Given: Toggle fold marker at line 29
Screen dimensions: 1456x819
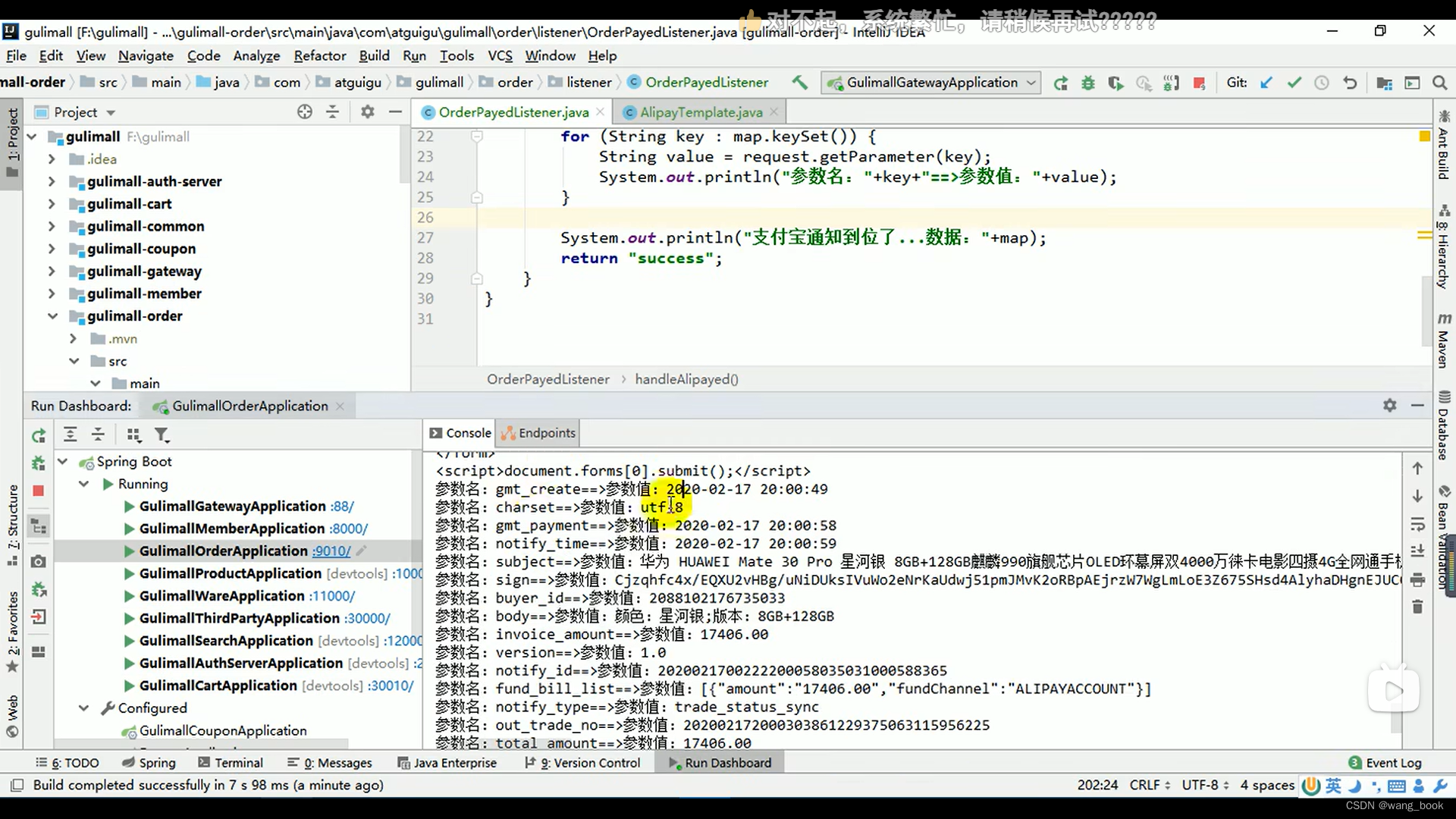Looking at the screenshot, I should (477, 278).
